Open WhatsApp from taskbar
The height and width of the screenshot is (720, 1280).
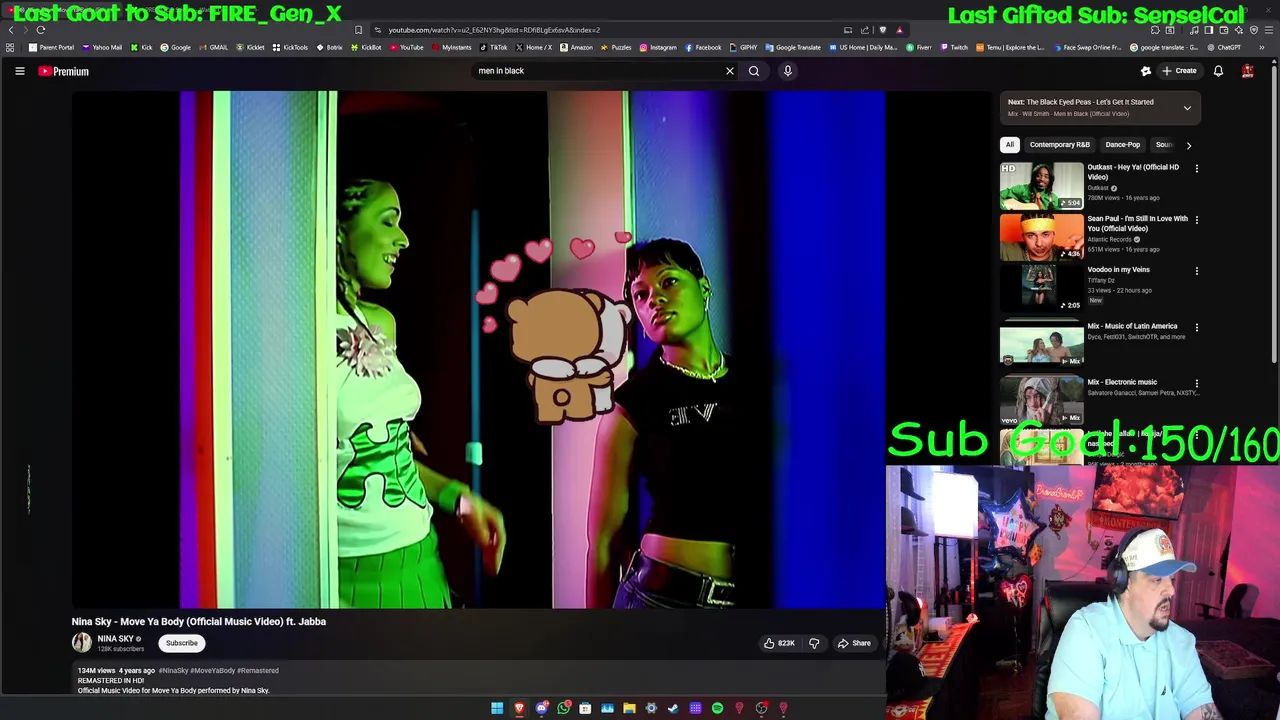point(564,708)
